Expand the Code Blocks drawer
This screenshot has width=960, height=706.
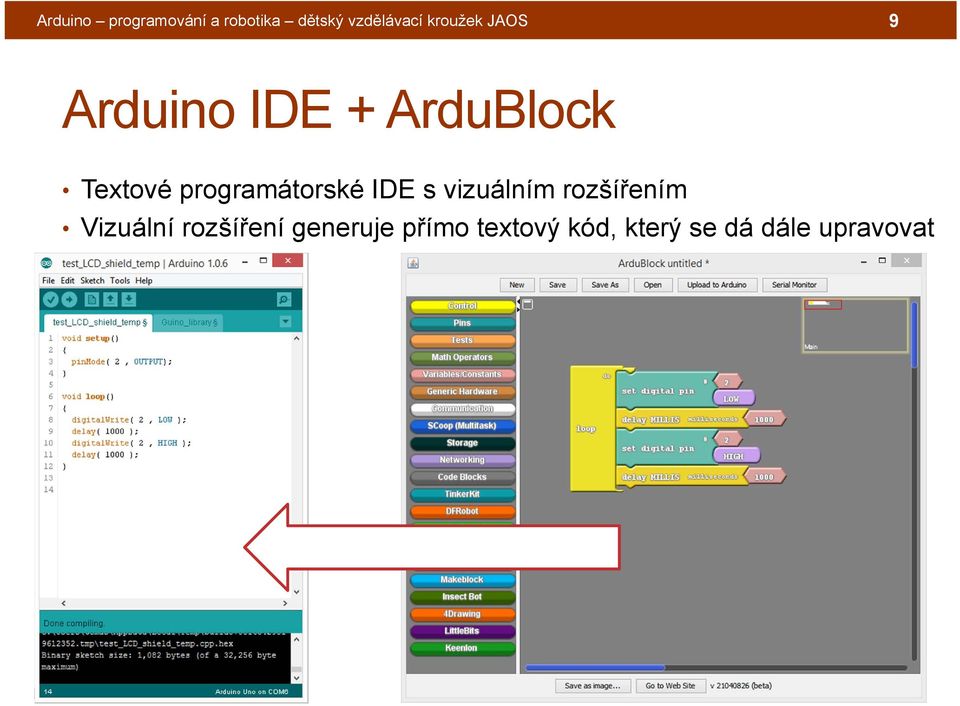coord(462,477)
